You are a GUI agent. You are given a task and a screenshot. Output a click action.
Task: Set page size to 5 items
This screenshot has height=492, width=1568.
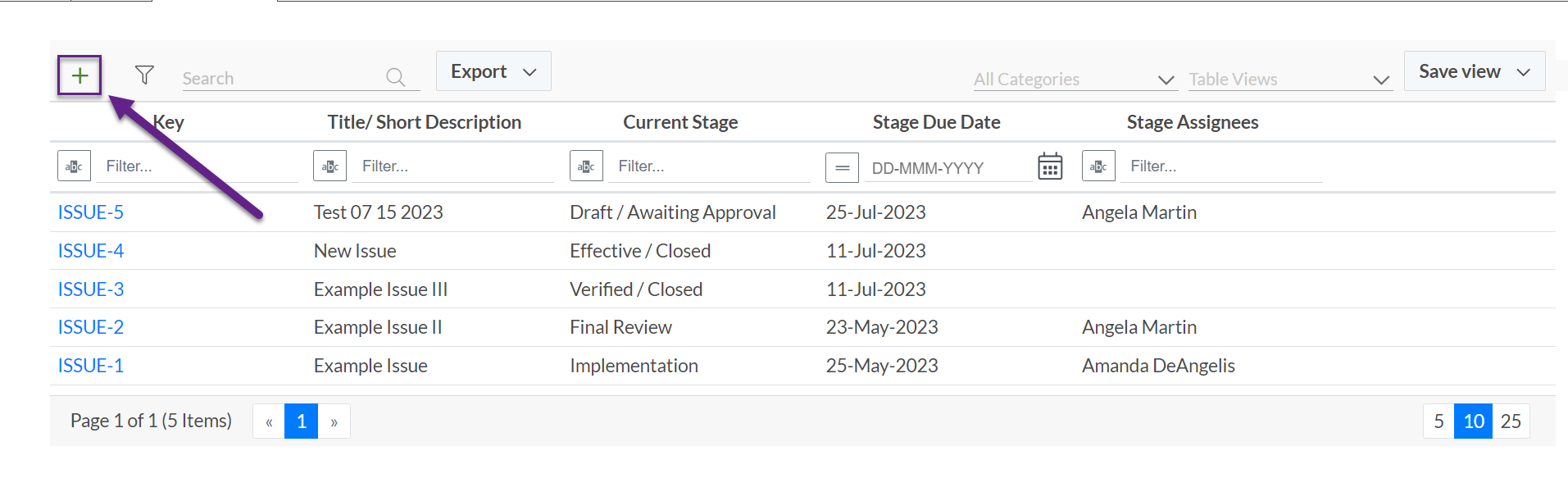point(1438,421)
